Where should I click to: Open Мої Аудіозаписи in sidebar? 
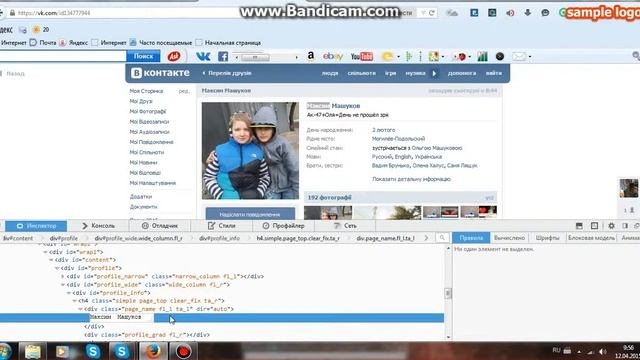pos(149,132)
